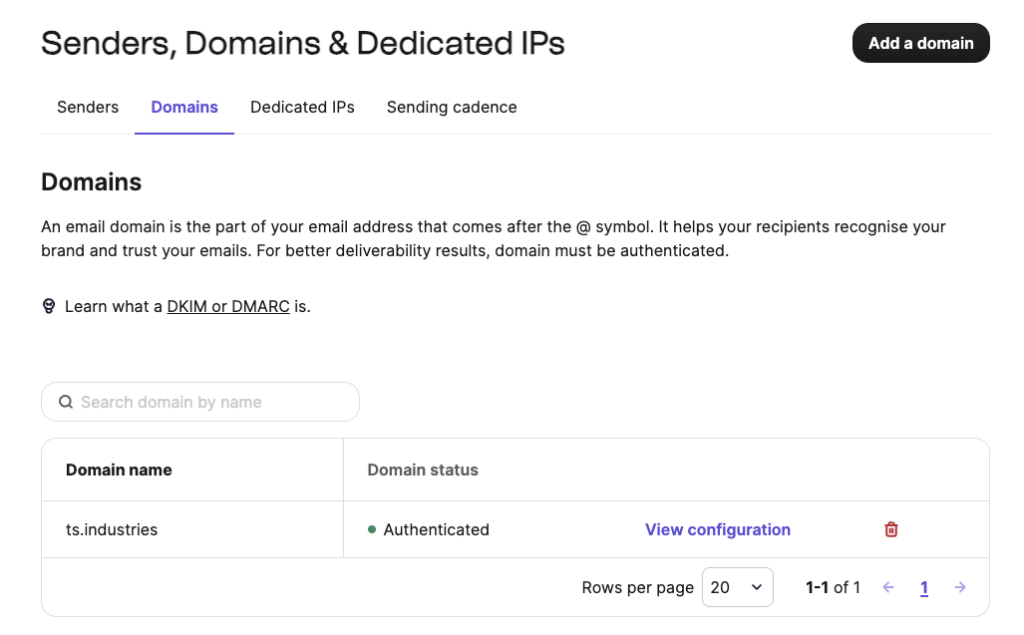Switch to the Sending cadence tab
This screenshot has width=1024, height=635.
tap(451, 107)
